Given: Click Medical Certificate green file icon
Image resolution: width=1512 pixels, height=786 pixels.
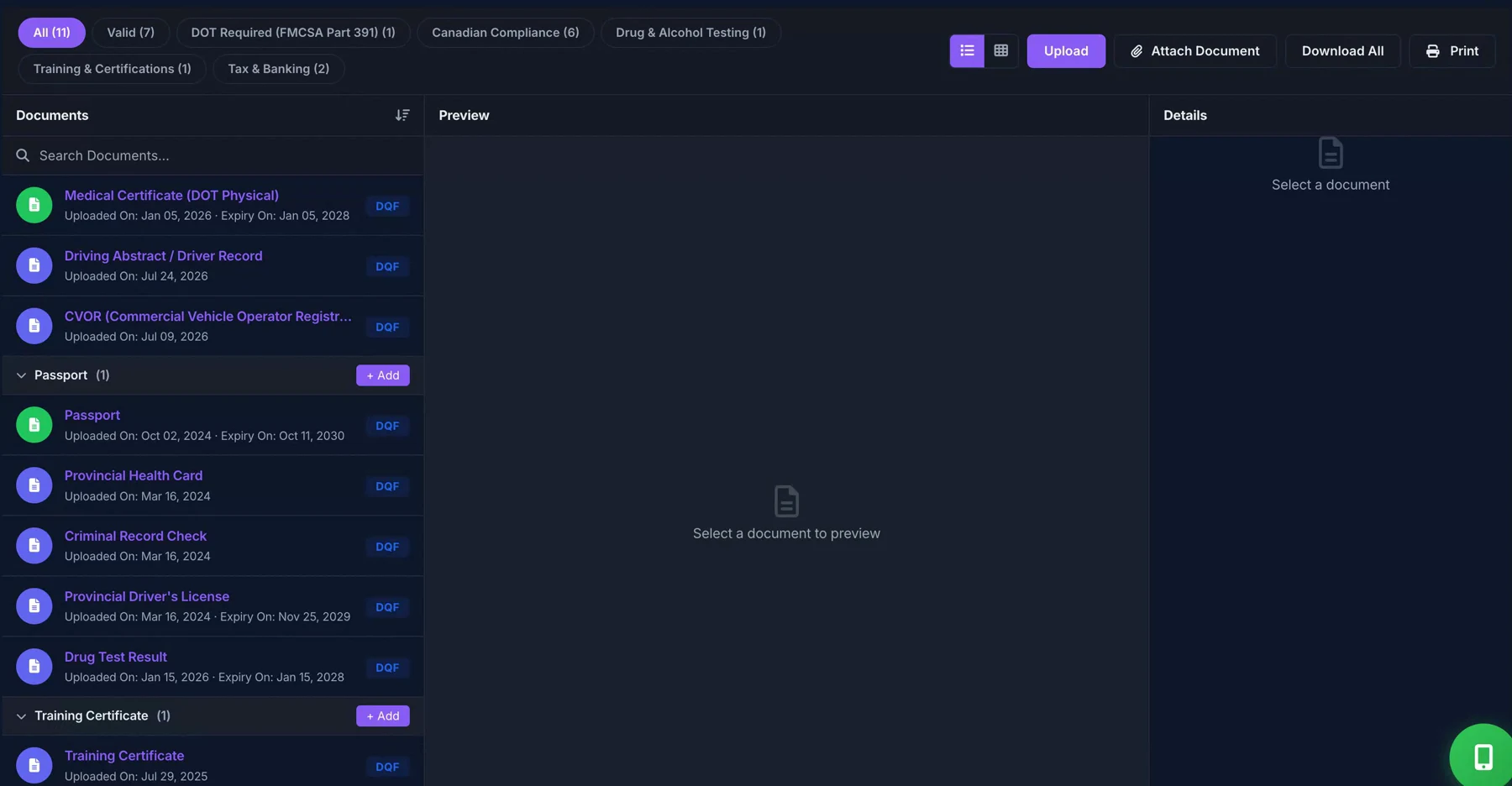Looking at the screenshot, I should [34, 205].
